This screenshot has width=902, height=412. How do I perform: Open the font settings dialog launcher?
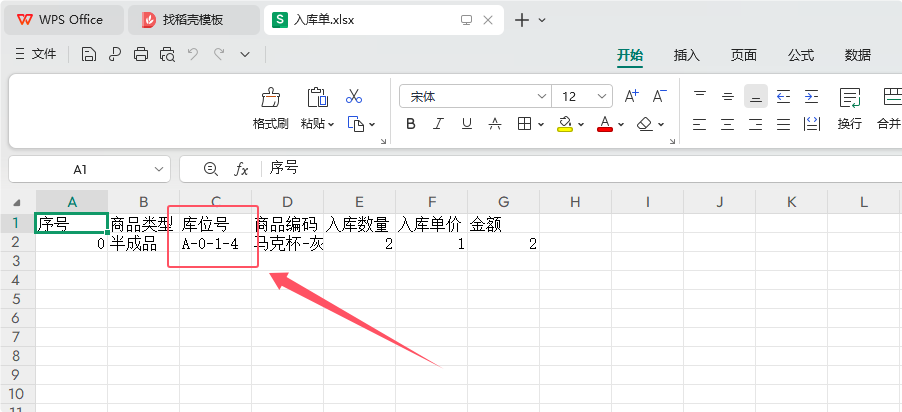tap(673, 141)
